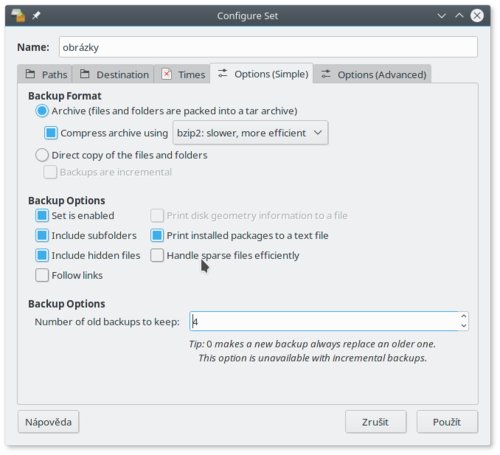The height and width of the screenshot is (455, 500).
Task: Click the title bar down-chevron minimize icon
Action: tap(441, 16)
